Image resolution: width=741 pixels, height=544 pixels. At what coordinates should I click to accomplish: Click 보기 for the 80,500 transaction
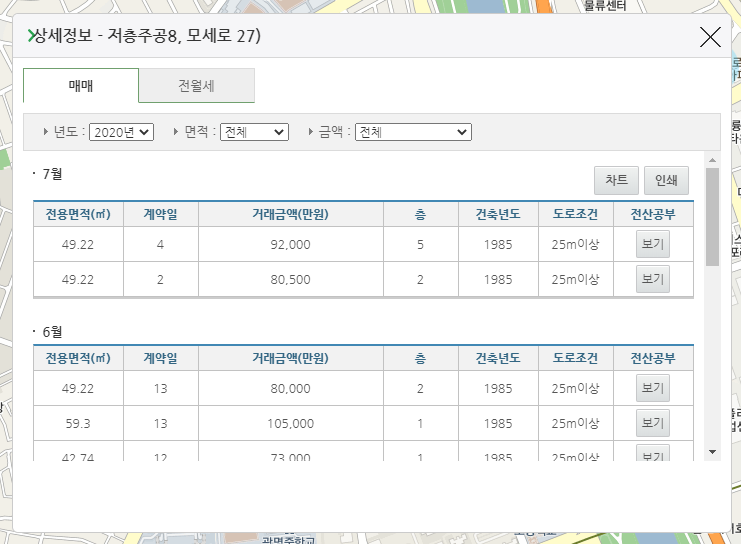click(653, 279)
